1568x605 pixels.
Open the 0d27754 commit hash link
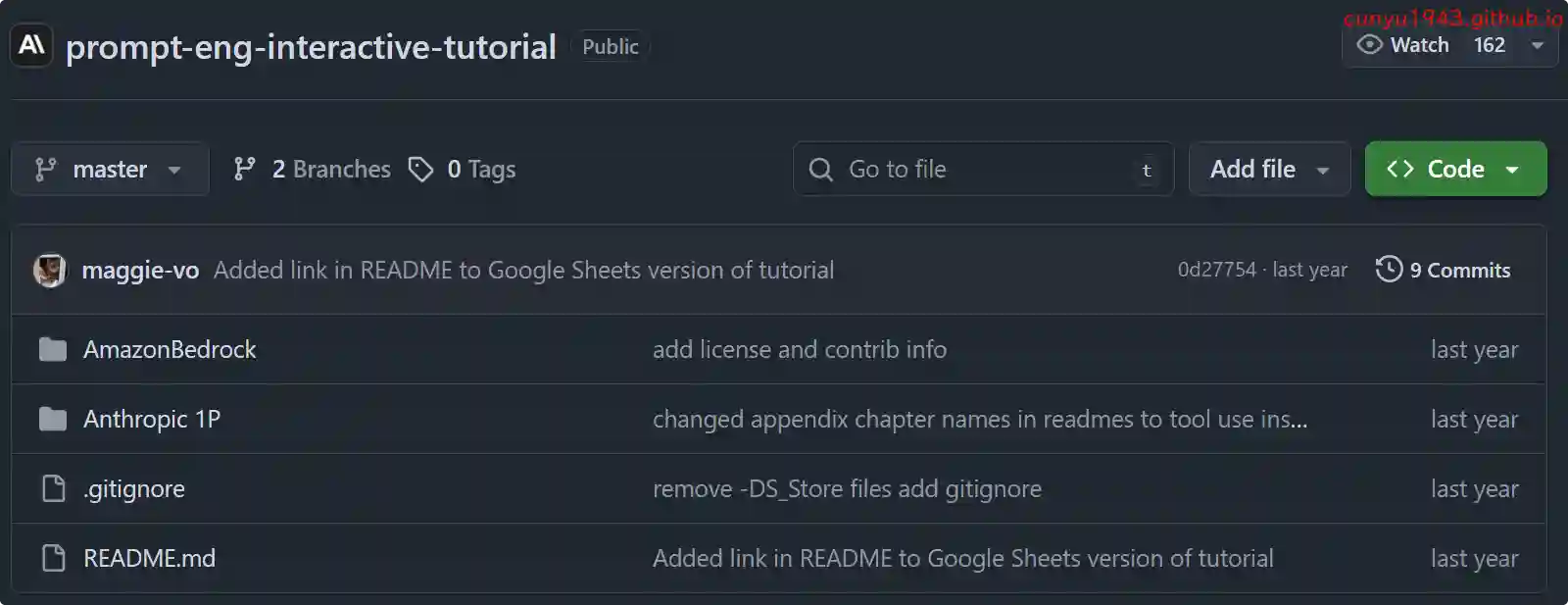click(1216, 270)
